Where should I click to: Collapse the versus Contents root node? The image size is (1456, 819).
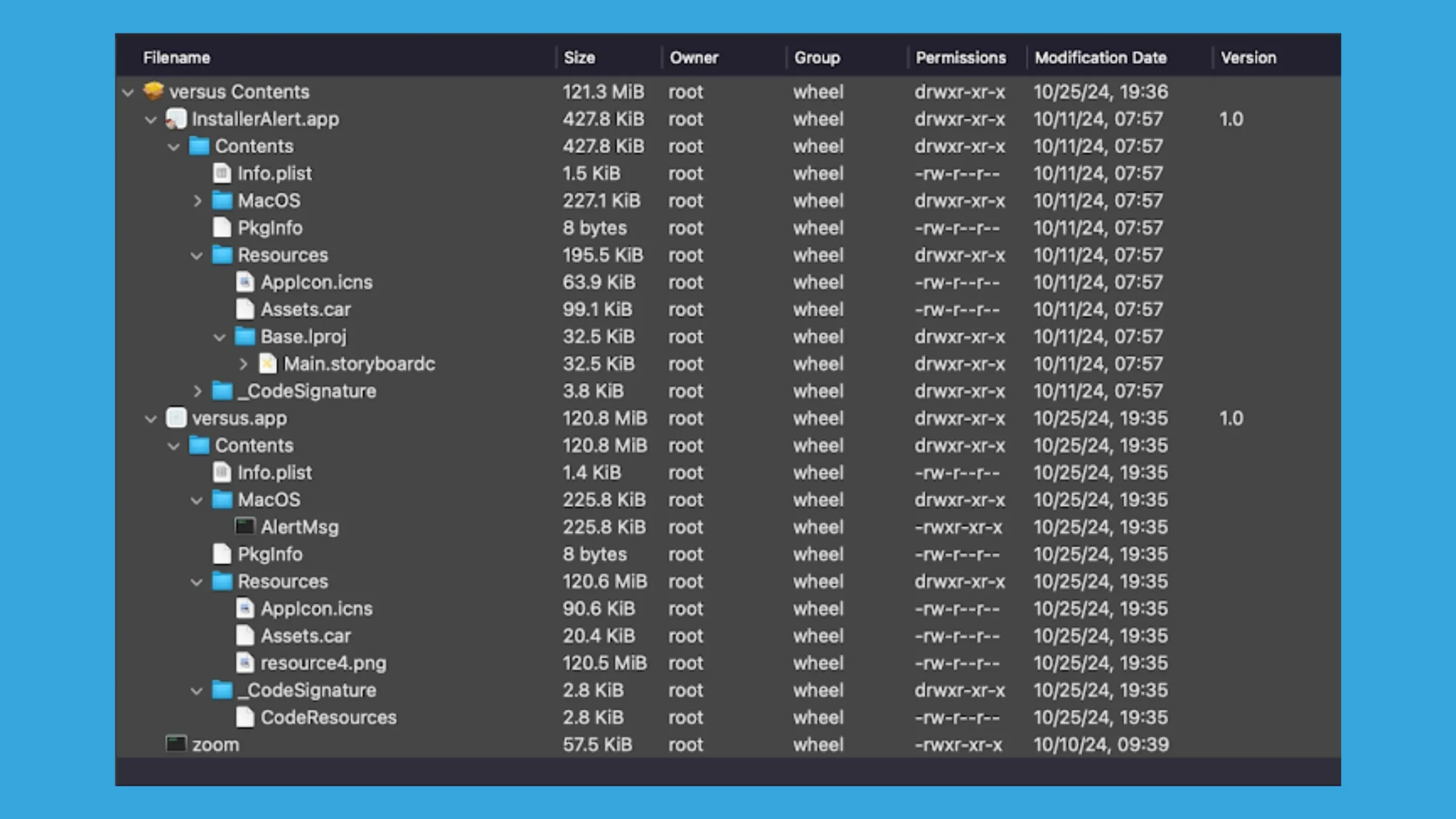pyautogui.click(x=128, y=92)
